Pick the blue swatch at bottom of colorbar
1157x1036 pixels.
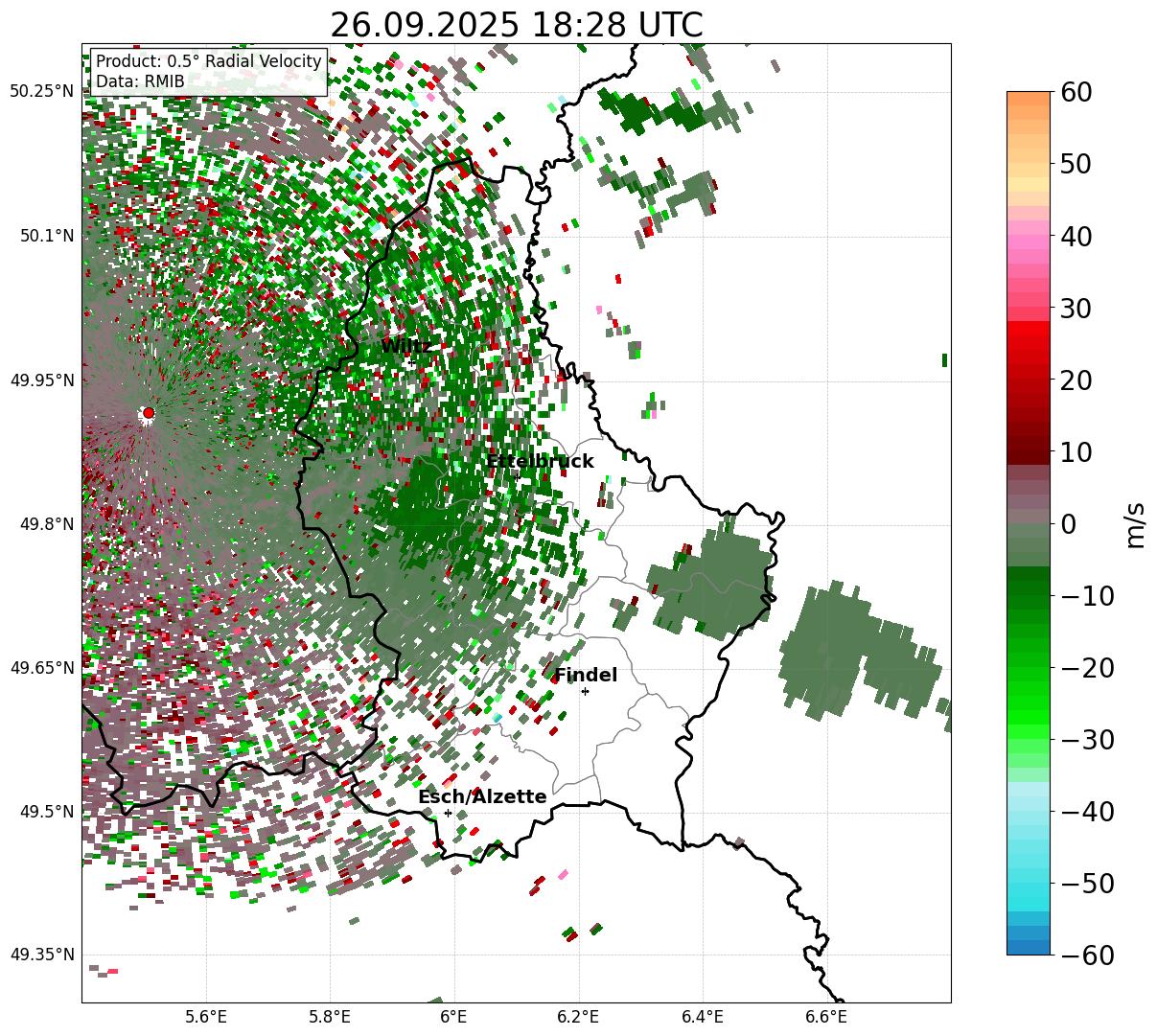coord(1029,940)
